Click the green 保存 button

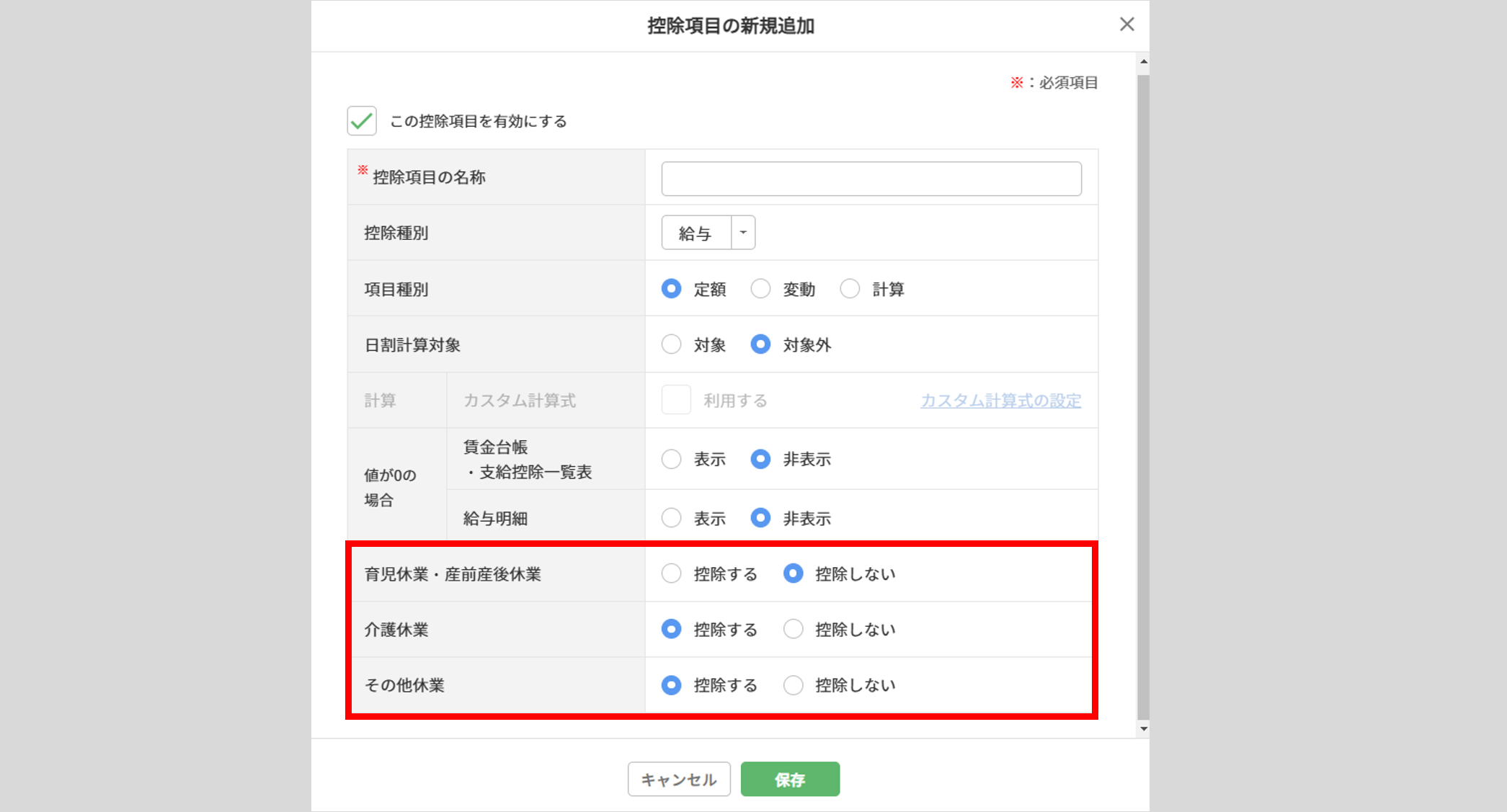790,779
